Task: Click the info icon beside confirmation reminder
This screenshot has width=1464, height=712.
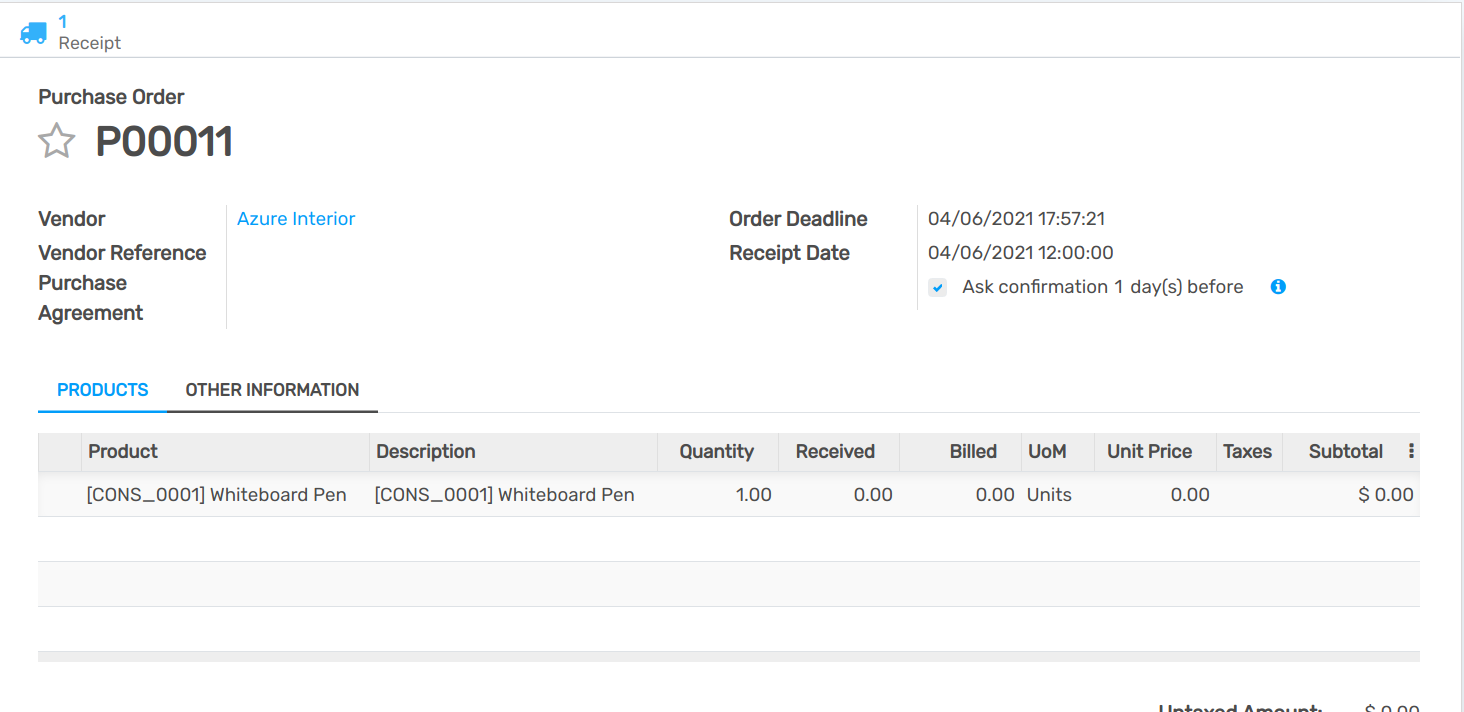Action: click(x=1277, y=287)
